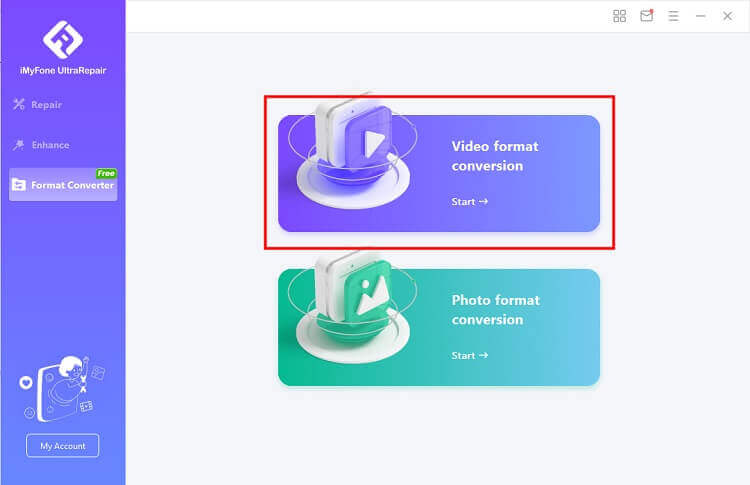
Task: Click the green Free badge
Action: 105,173
